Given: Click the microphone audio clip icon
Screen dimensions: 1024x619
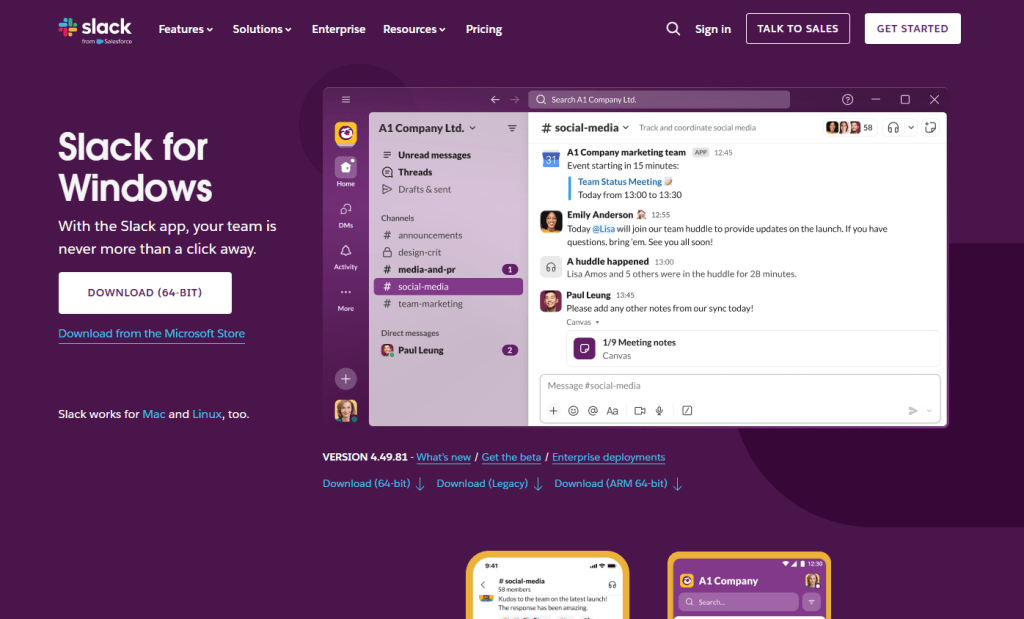Looking at the screenshot, I should click(660, 411).
